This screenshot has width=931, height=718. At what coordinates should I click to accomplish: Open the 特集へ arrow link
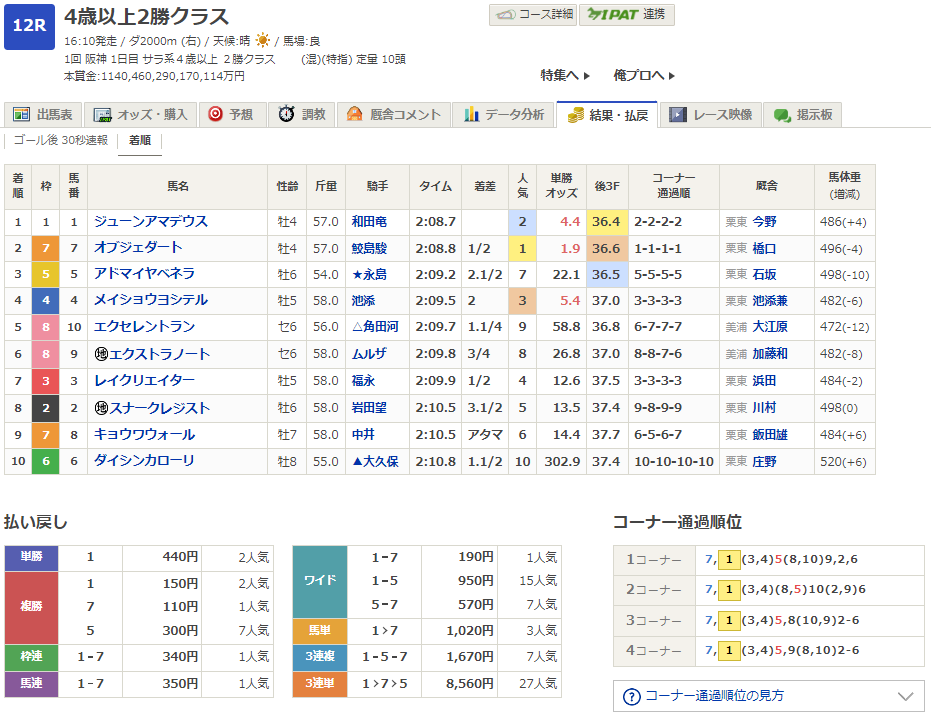(x=566, y=75)
